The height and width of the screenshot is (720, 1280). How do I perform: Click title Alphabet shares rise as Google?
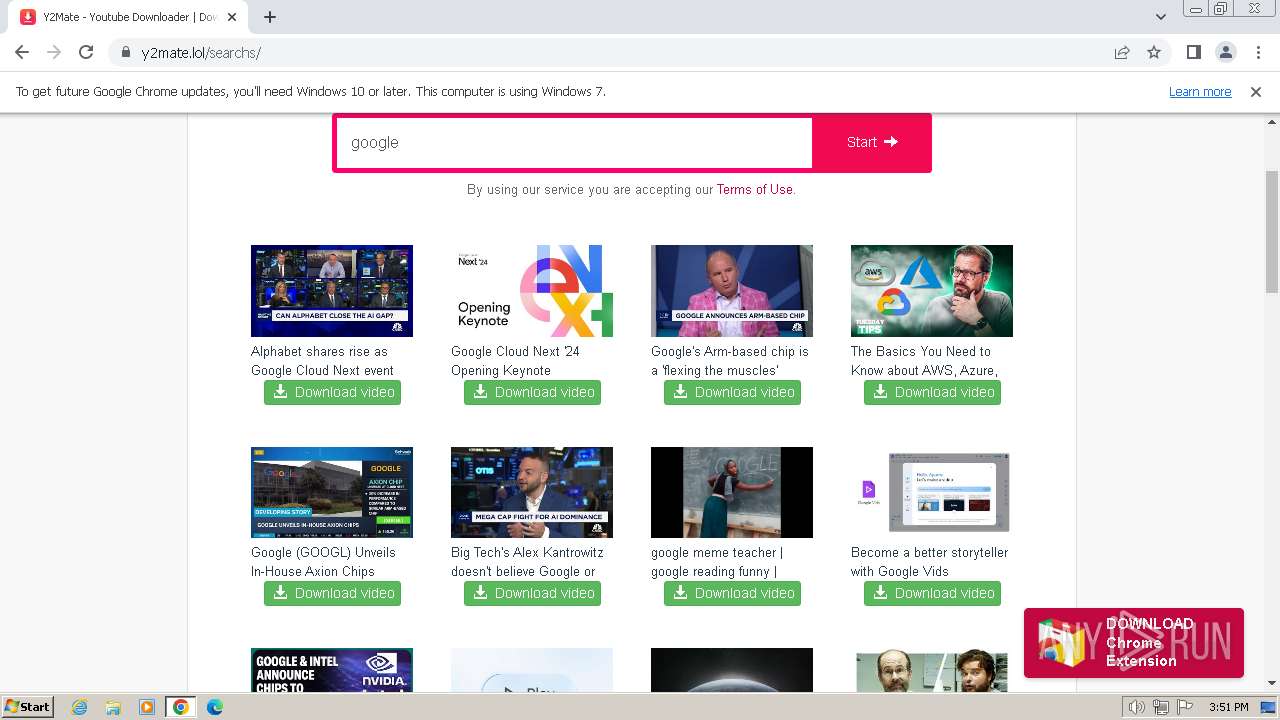tap(322, 361)
